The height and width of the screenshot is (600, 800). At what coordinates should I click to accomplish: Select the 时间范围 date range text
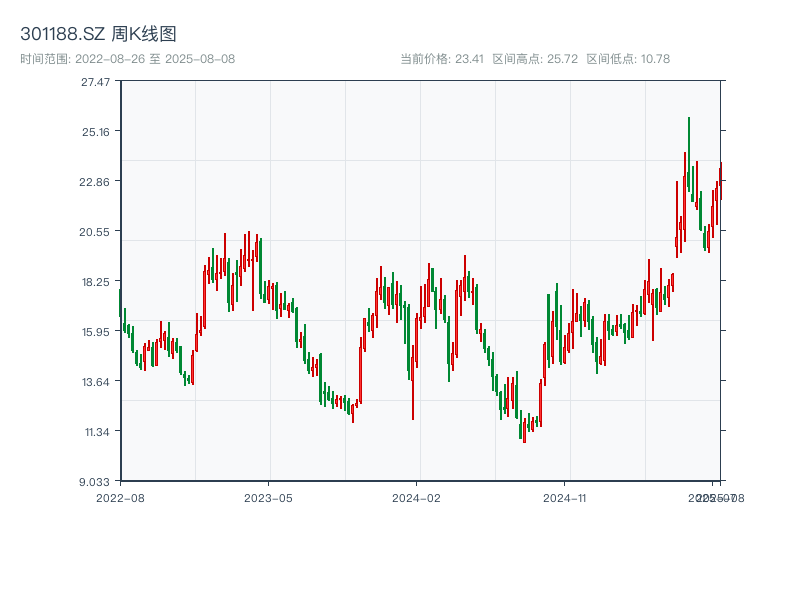point(128,59)
